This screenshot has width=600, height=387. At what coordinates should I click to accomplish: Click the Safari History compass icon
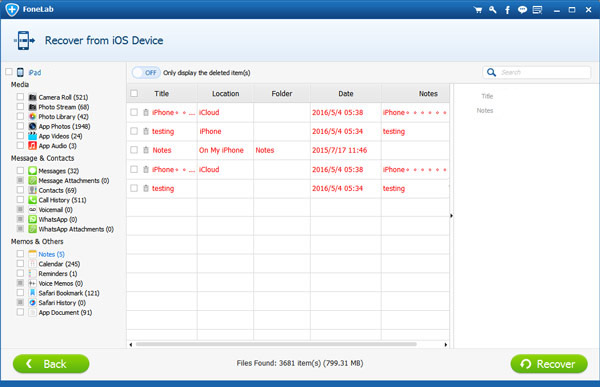[x=33, y=303]
